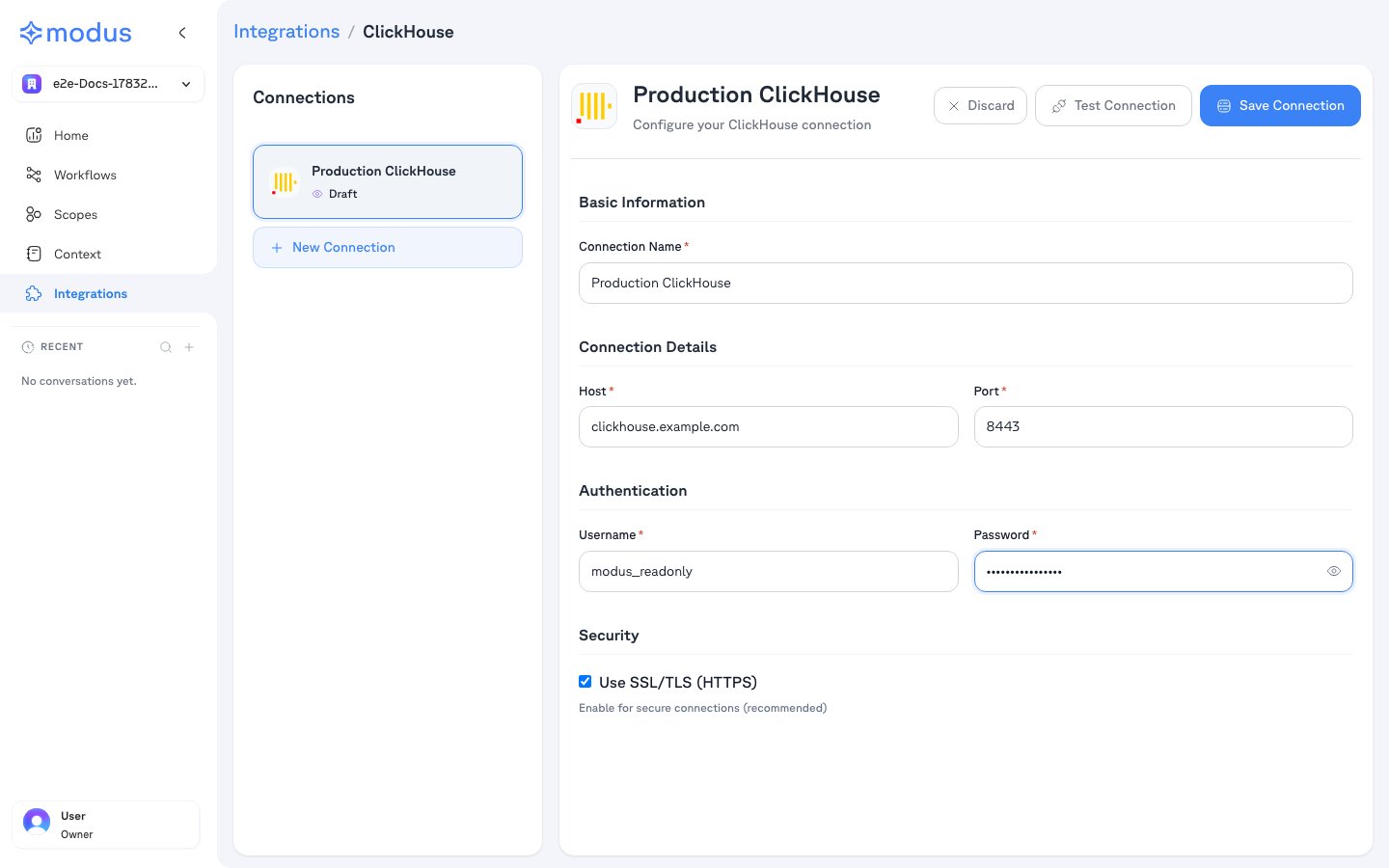Click the 'Enable for secure connections (recommended)' hint
This screenshot has width=1389, height=868.
(x=702, y=708)
